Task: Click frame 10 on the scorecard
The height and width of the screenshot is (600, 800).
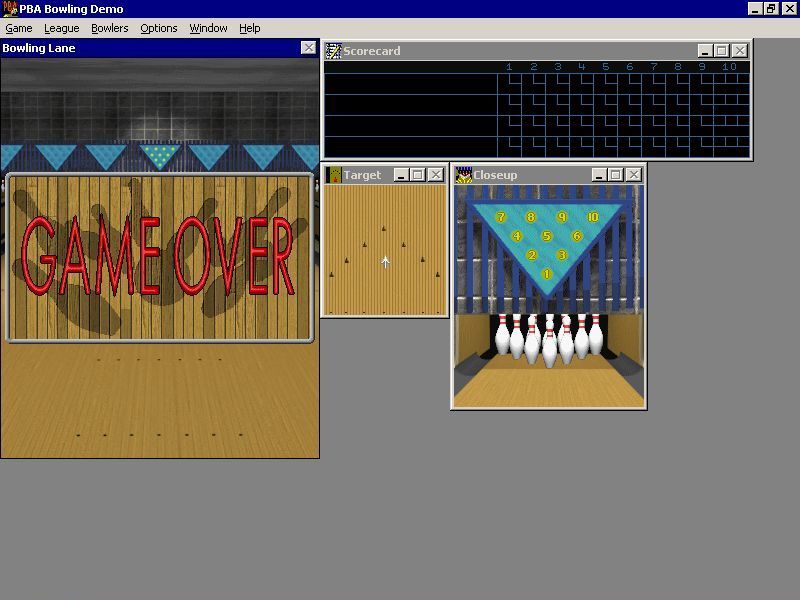Action: [729, 67]
